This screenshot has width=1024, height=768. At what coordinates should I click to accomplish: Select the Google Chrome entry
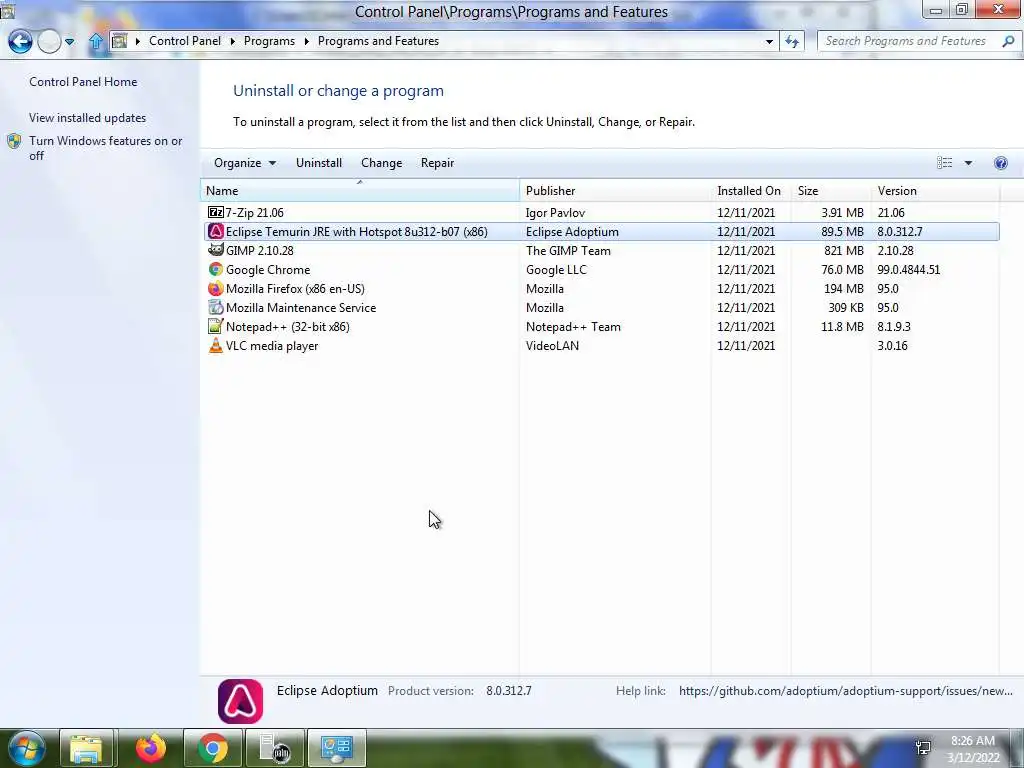[x=600, y=269]
